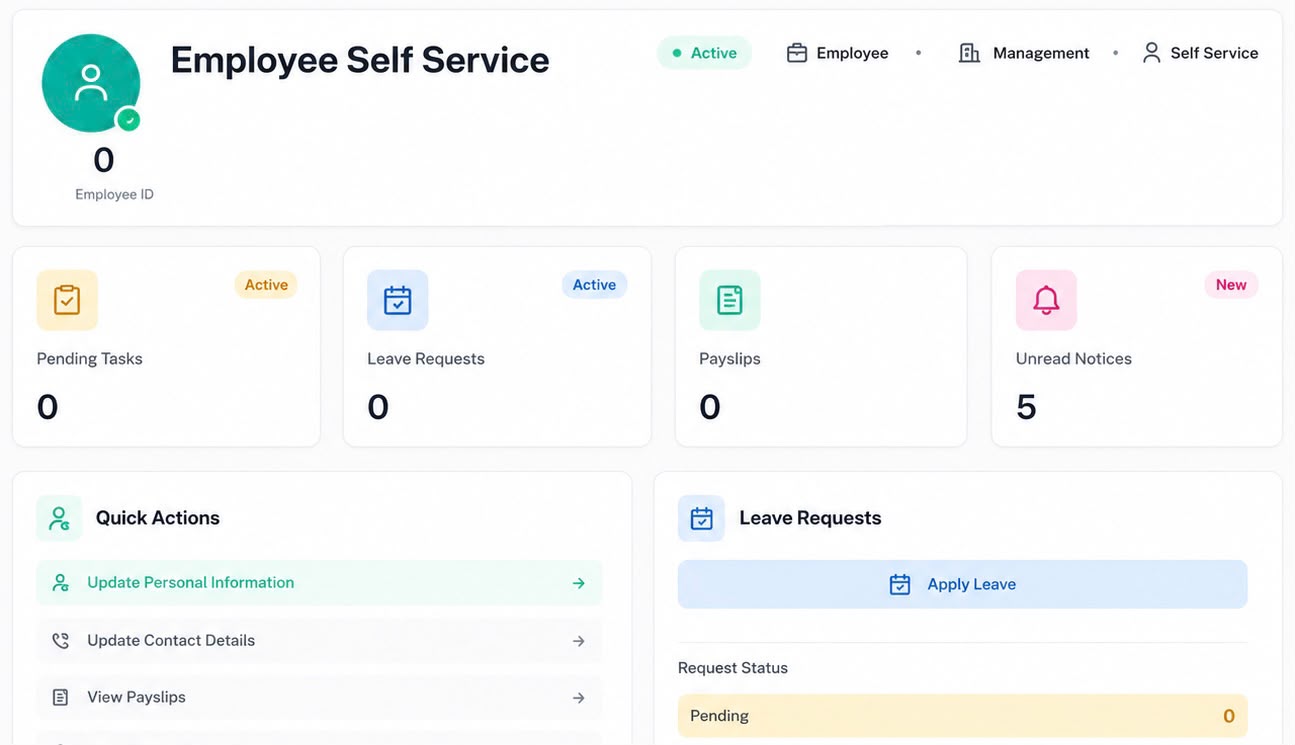This screenshot has height=745, width=1295.
Task: Click the Employee Self Service title
Action: (x=360, y=60)
